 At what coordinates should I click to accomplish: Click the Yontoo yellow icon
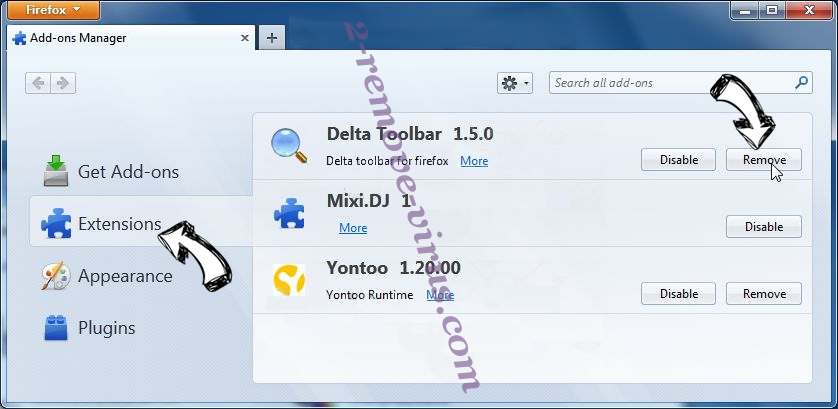pyautogui.click(x=289, y=280)
